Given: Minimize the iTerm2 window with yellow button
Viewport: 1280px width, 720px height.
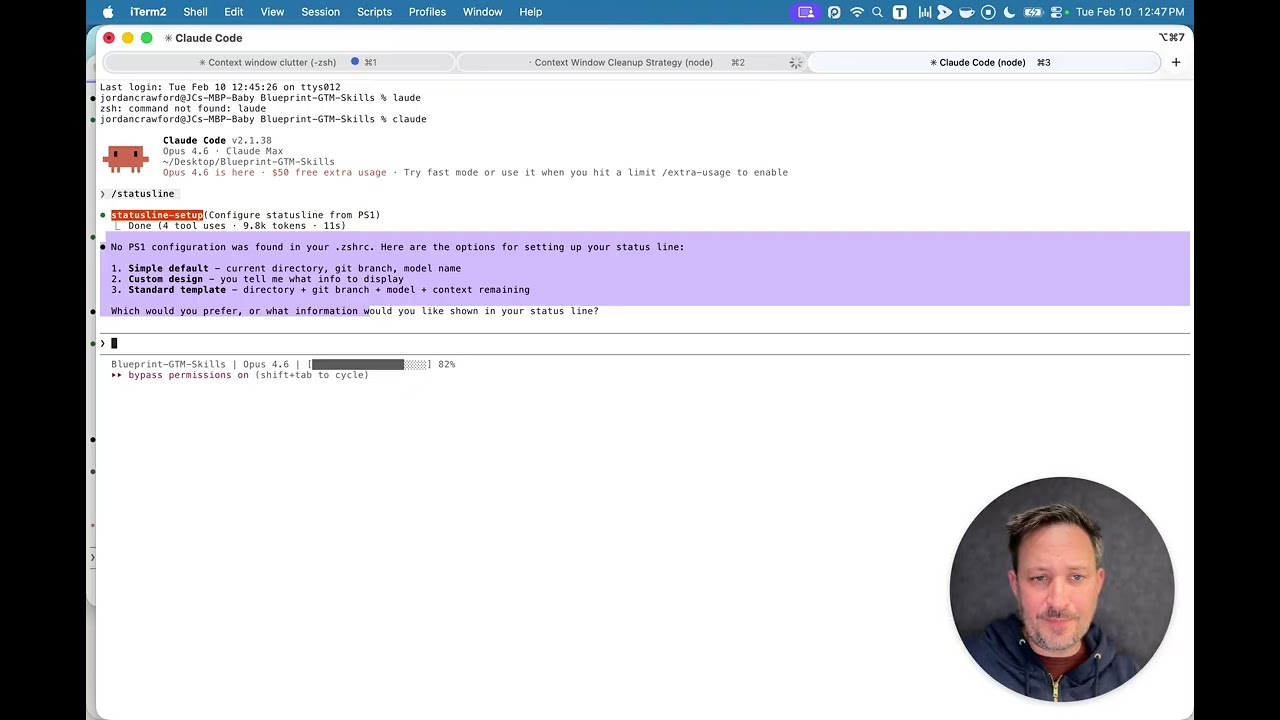Looking at the screenshot, I should [128, 38].
